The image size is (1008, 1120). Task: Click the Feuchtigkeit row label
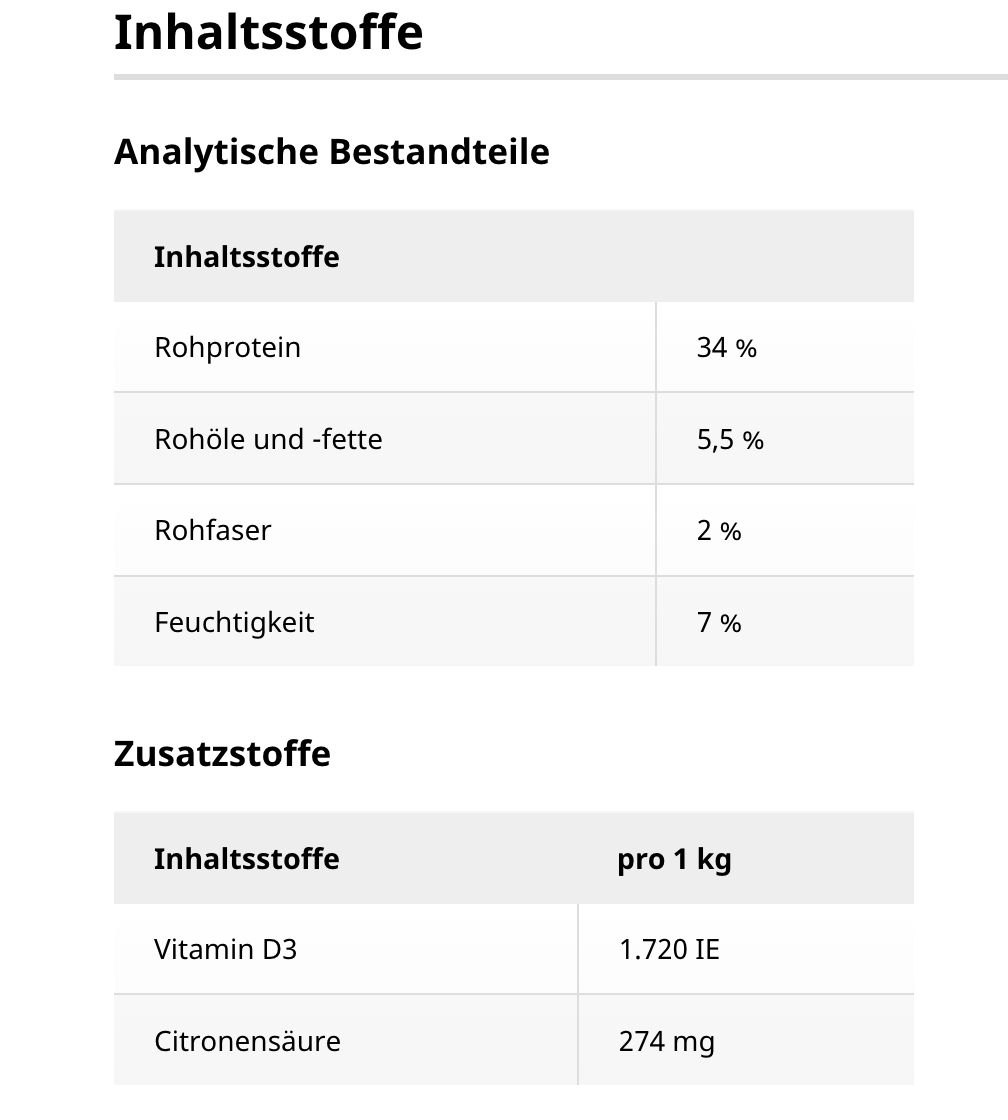[234, 623]
